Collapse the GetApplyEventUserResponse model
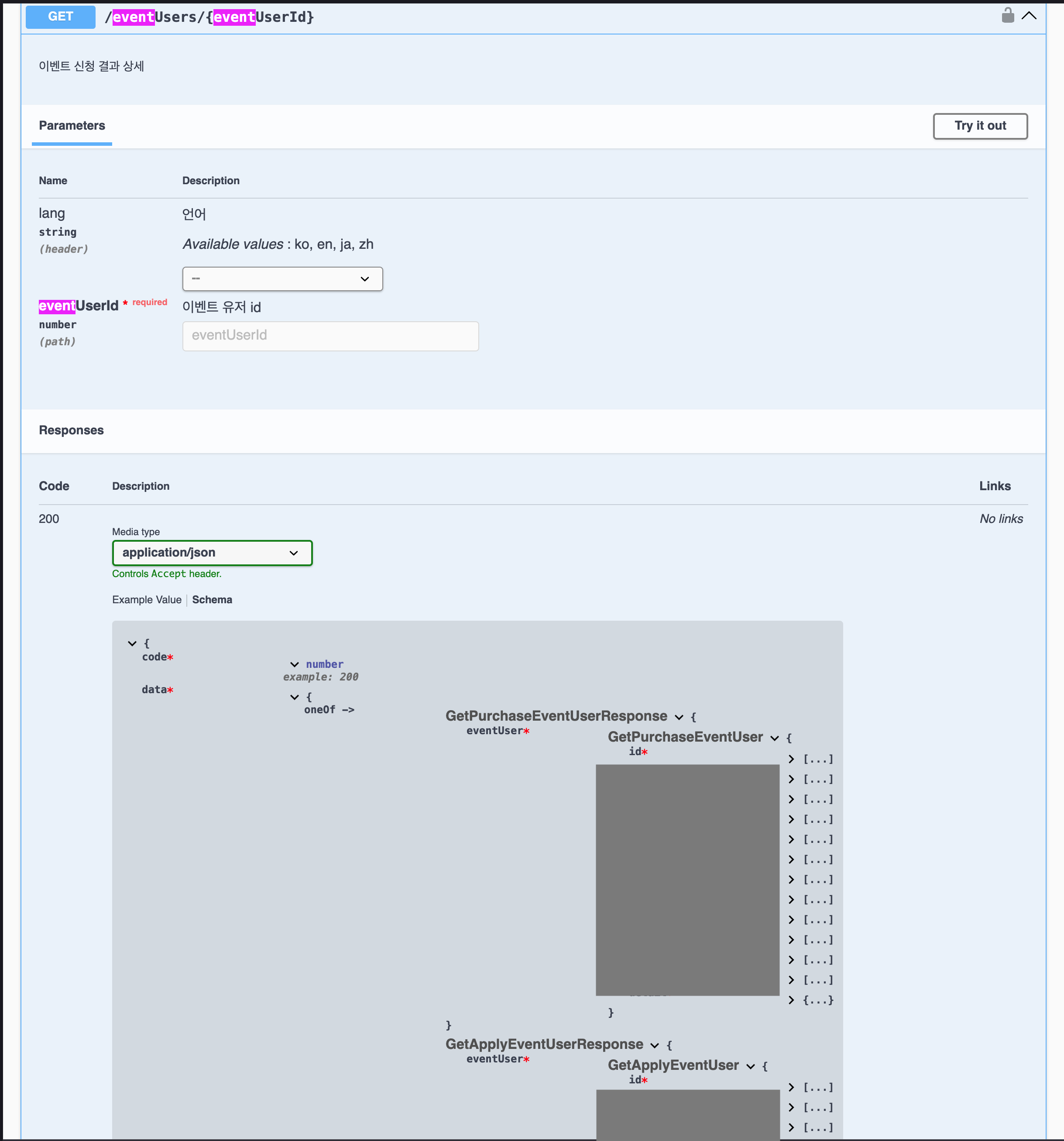 pos(654,1046)
